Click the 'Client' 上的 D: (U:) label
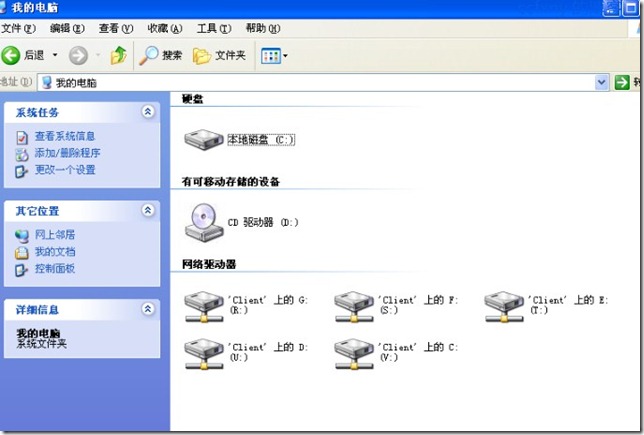This screenshot has height=435, width=644. tap(268, 352)
